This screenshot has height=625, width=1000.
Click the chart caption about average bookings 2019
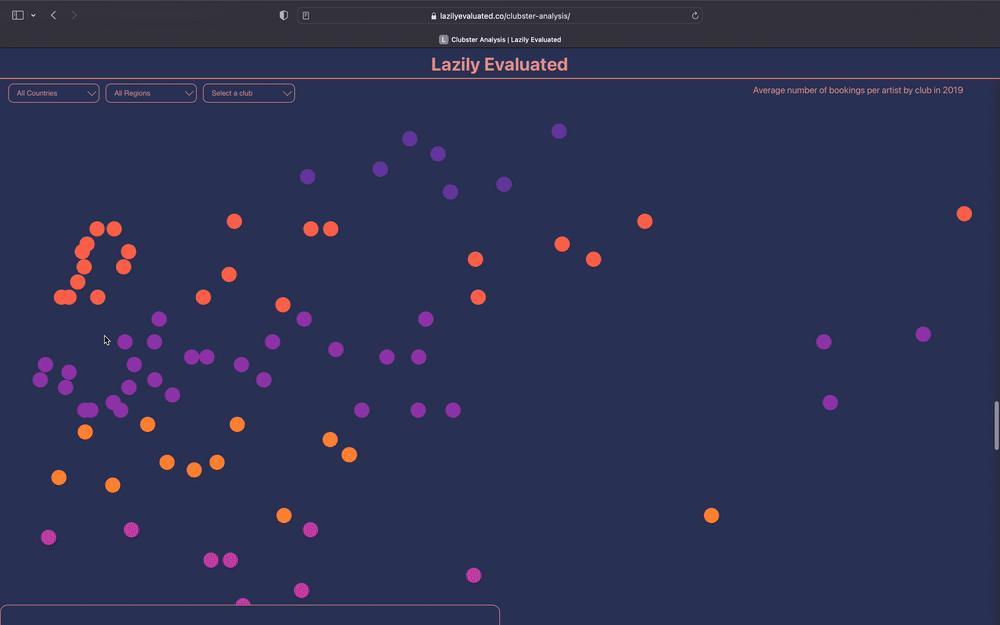coord(858,91)
